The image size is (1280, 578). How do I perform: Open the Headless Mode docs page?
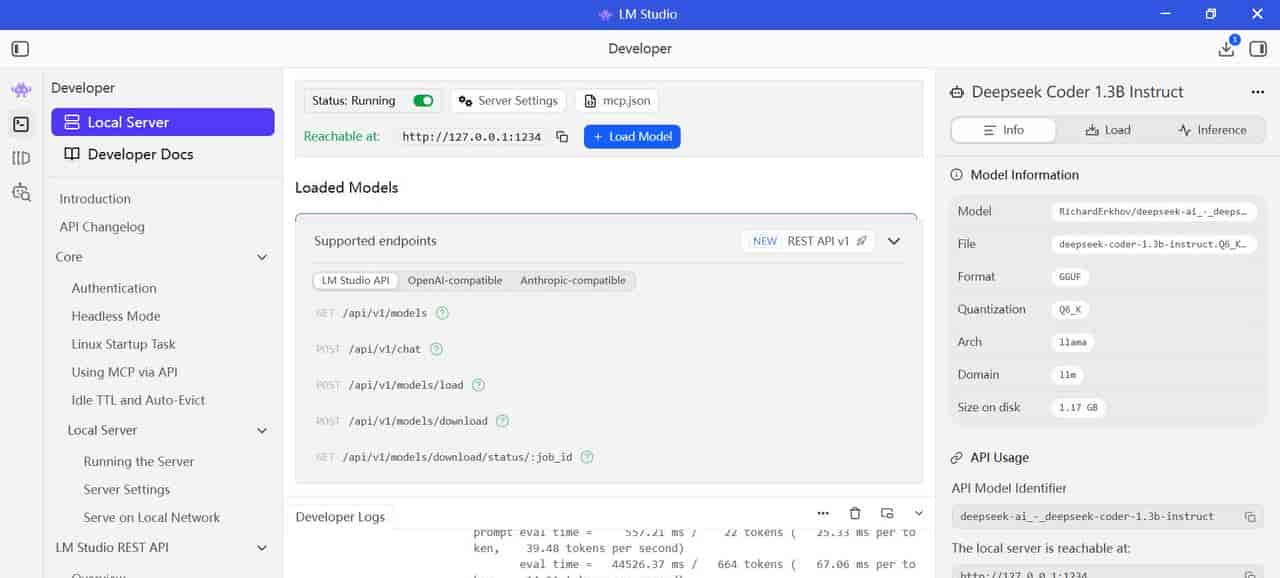(x=116, y=316)
